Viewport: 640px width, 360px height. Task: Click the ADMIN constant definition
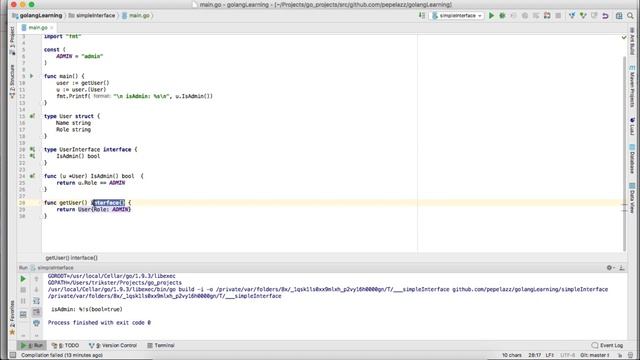point(64,56)
